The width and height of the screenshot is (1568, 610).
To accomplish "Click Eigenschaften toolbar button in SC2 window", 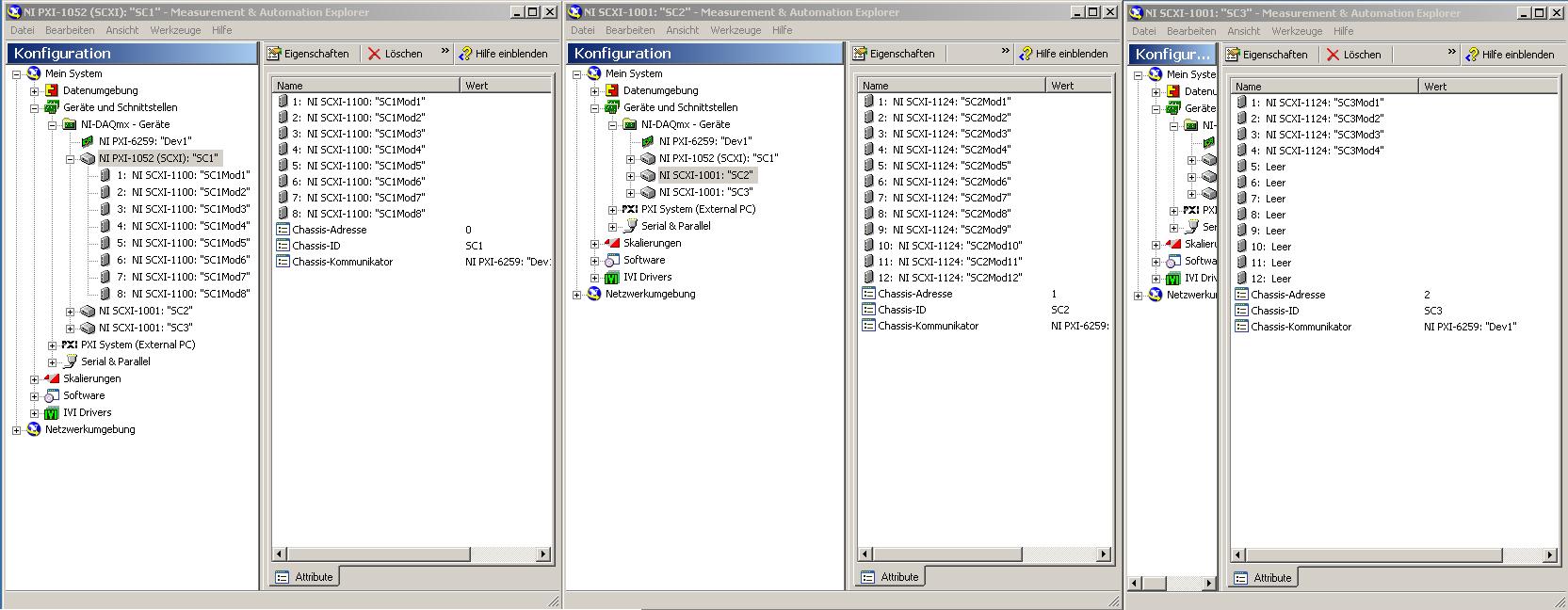I will pyautogui.click(x=895, y=54).
